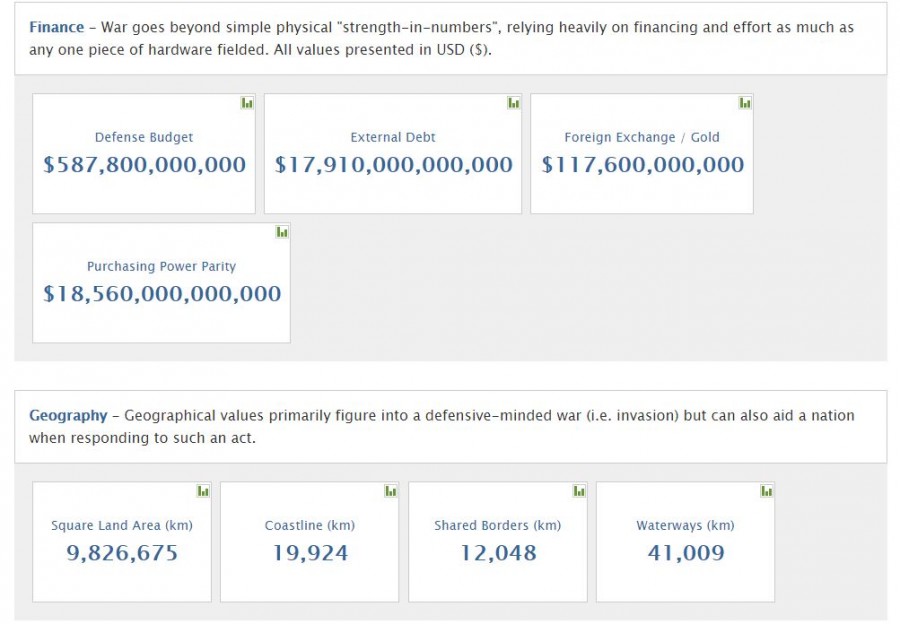Open chart icon on Purchasing Power Parity card
900x624 pixels.
(x=282, y=232)
